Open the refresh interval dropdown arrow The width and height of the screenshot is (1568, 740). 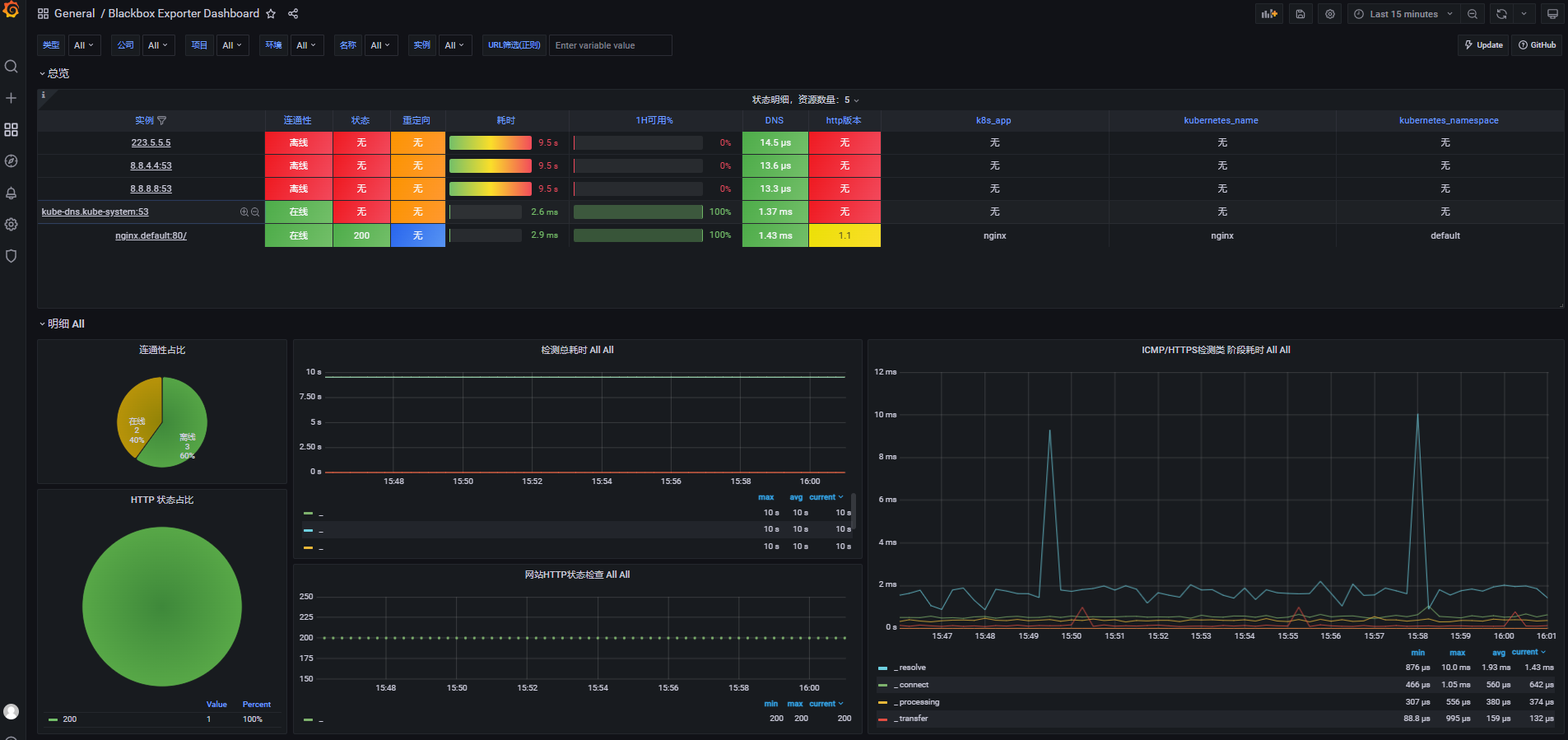coord(1524,14)
